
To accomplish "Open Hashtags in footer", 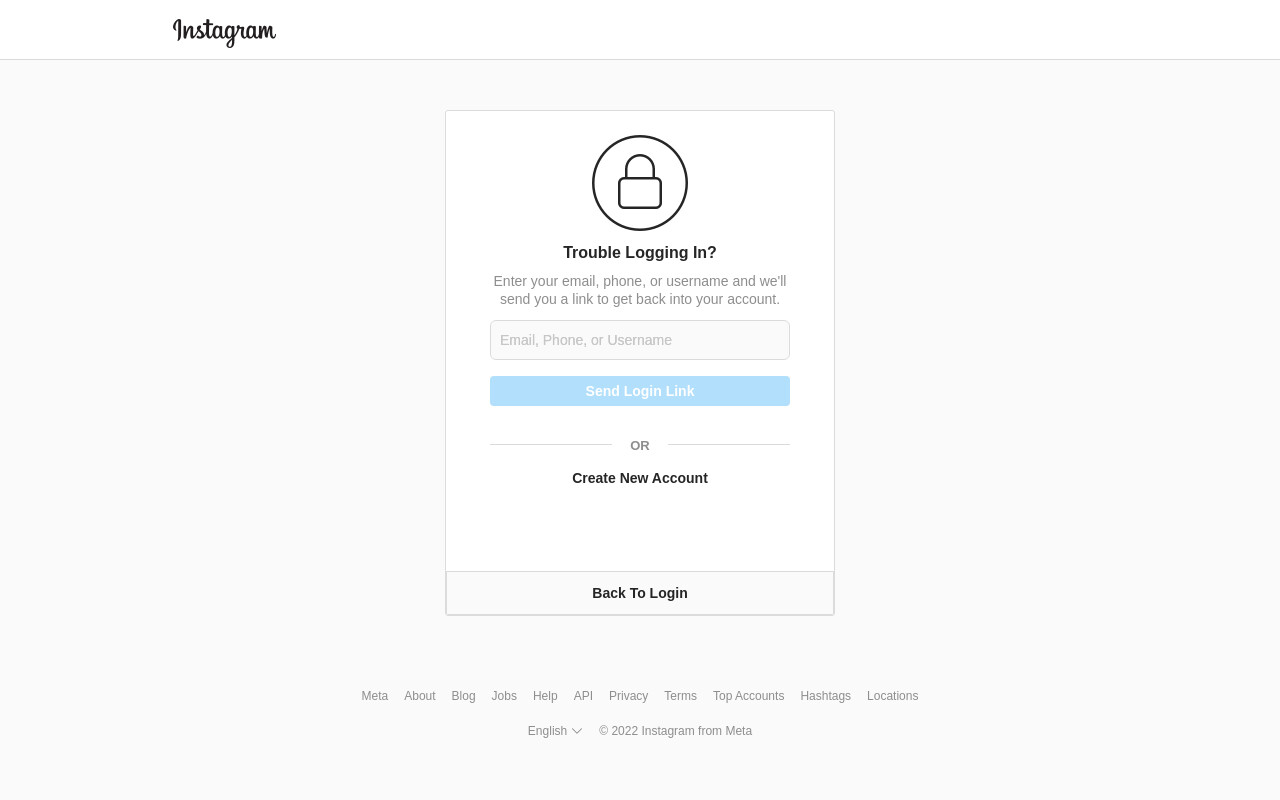I will 826,696.
